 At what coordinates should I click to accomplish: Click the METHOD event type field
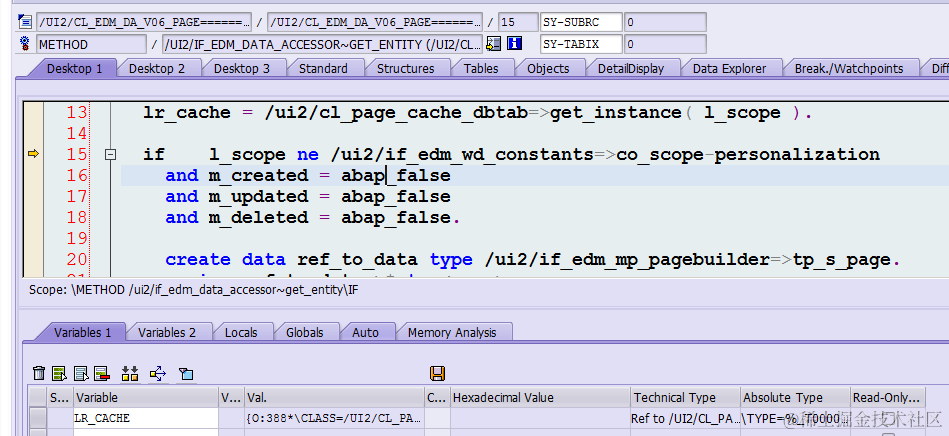[91, 44]
